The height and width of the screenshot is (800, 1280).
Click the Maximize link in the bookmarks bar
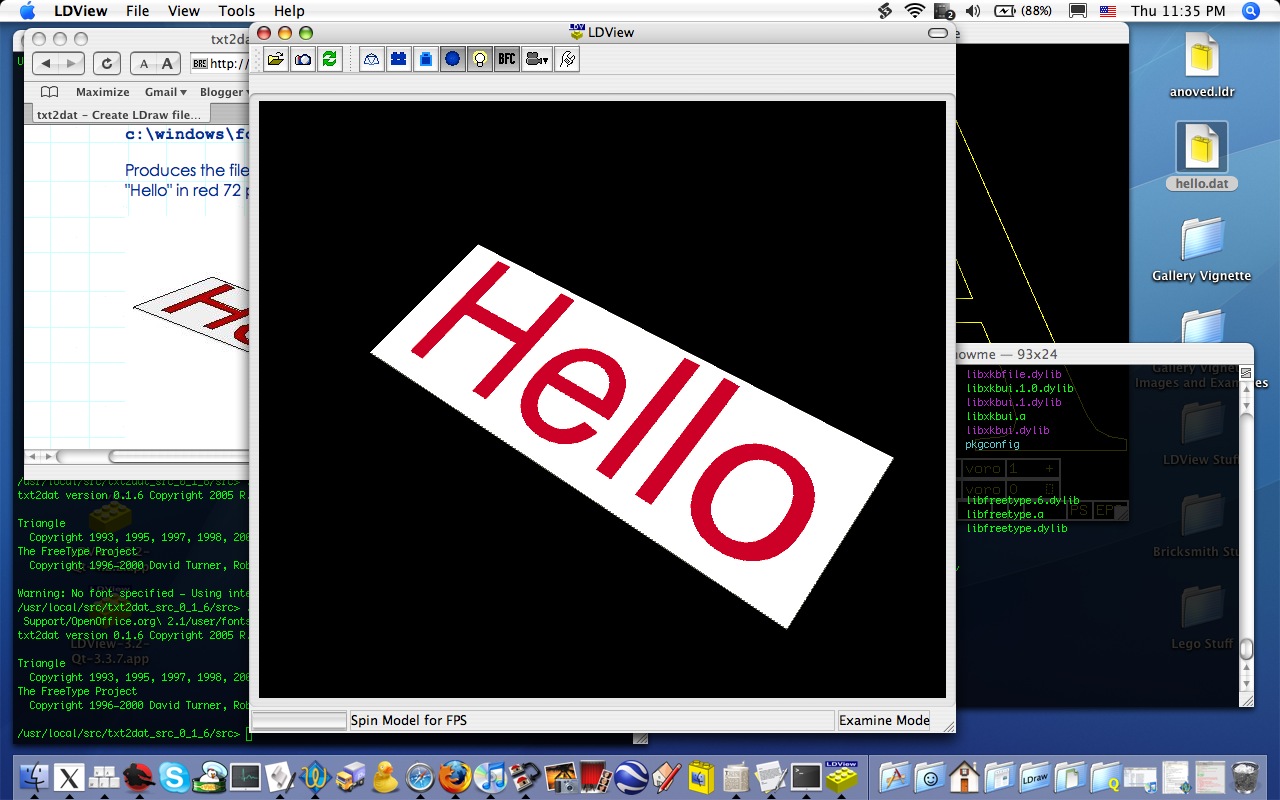coord(103,91)
